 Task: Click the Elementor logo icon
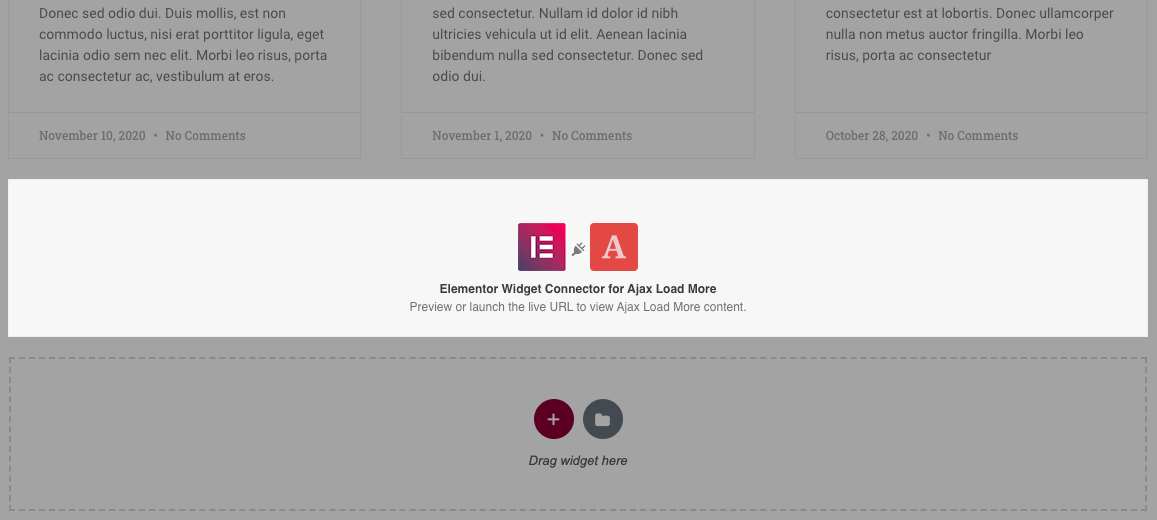[542, 247]
